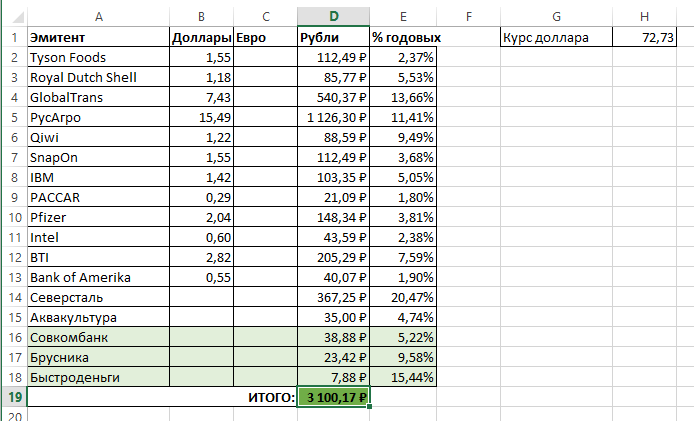The height and width of the screenshot is (421, 694).
Task: Select column B header
Action: tap(201, 17)
